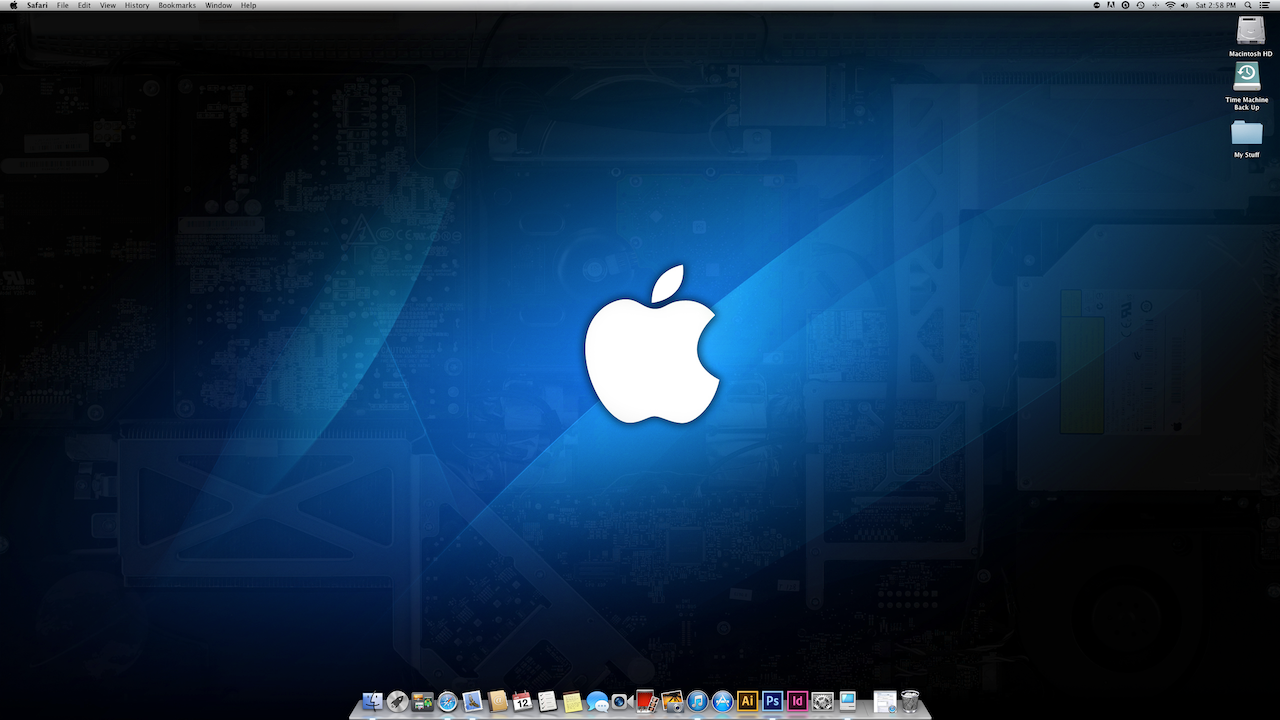The height and width of the screenshot is (720, 1280).
Task: Launch Adobe InDesign Id icon
Action: pos(797,701)
